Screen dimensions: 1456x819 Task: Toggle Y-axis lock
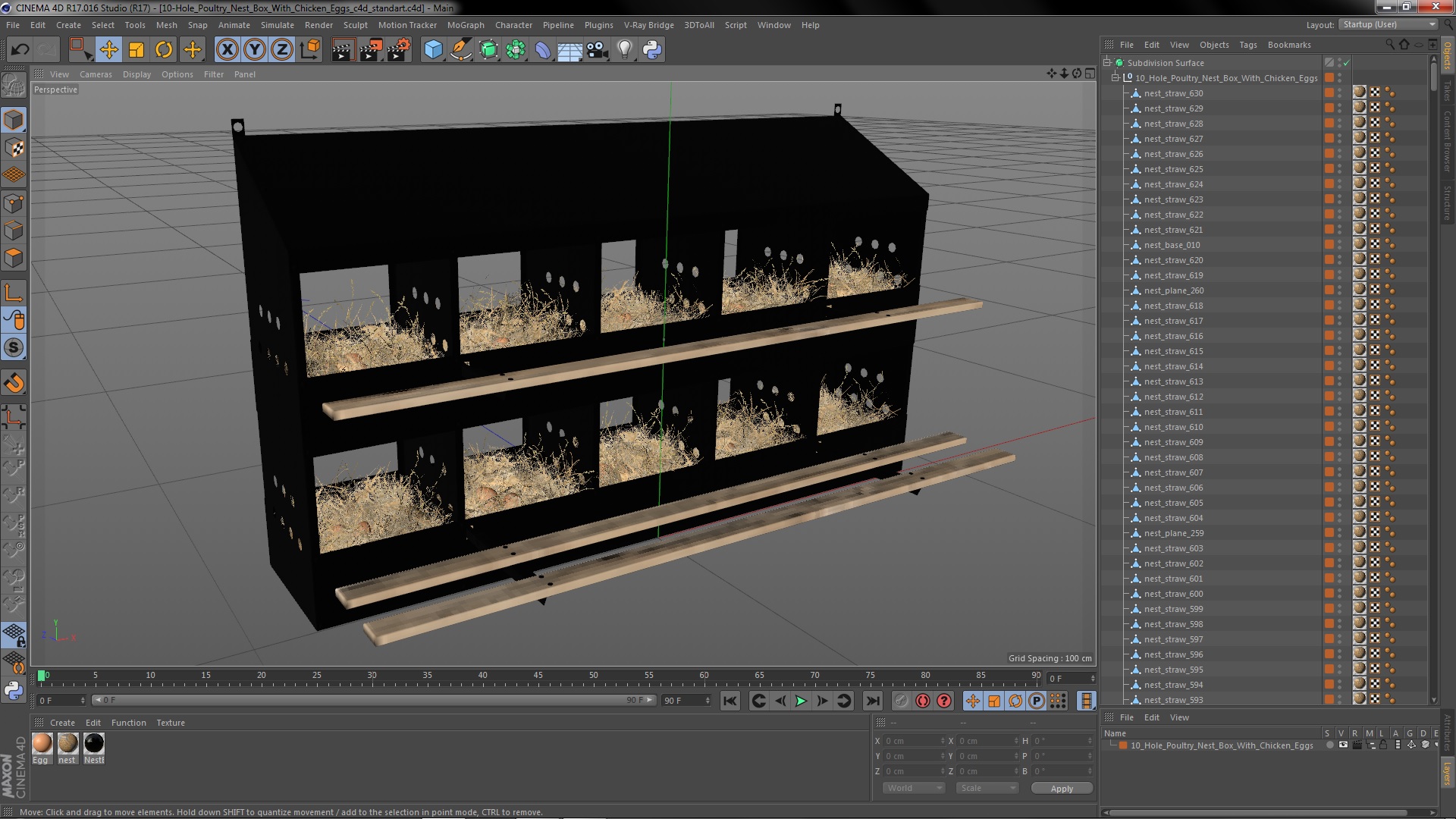point(255,50)
